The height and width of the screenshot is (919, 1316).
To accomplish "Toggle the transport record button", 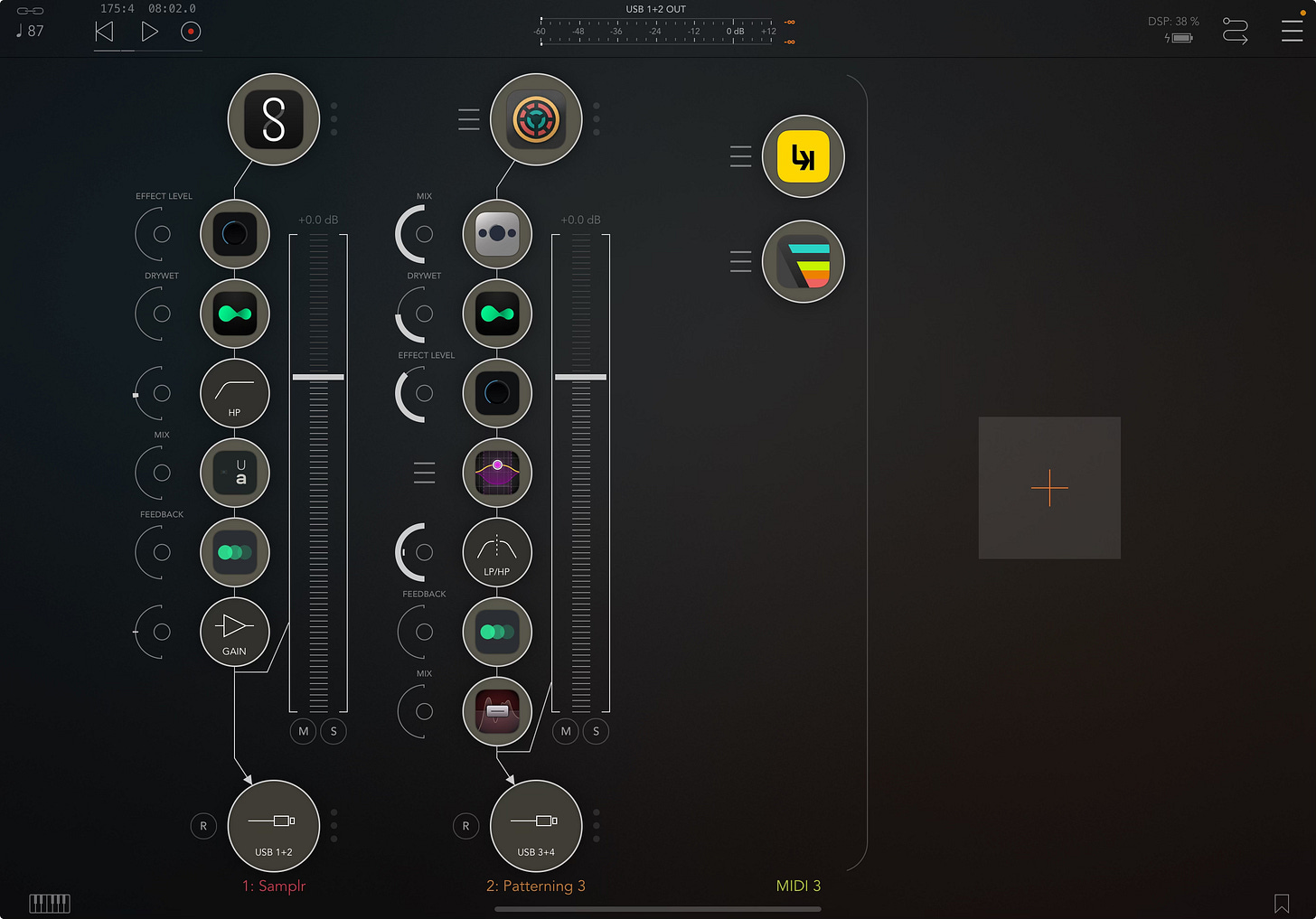I will (191, 32).
